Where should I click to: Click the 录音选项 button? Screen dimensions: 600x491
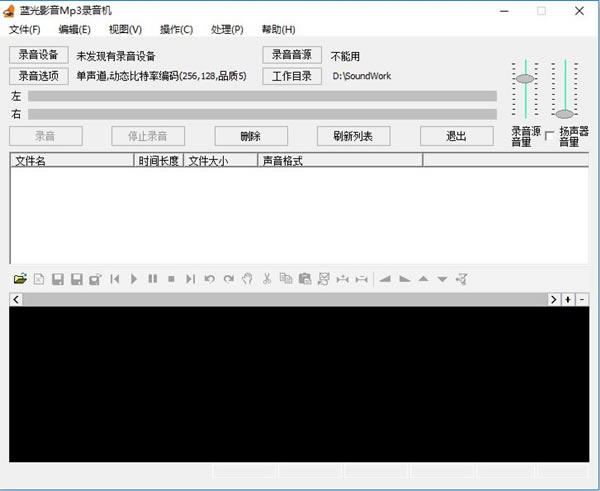click(39, 76)
